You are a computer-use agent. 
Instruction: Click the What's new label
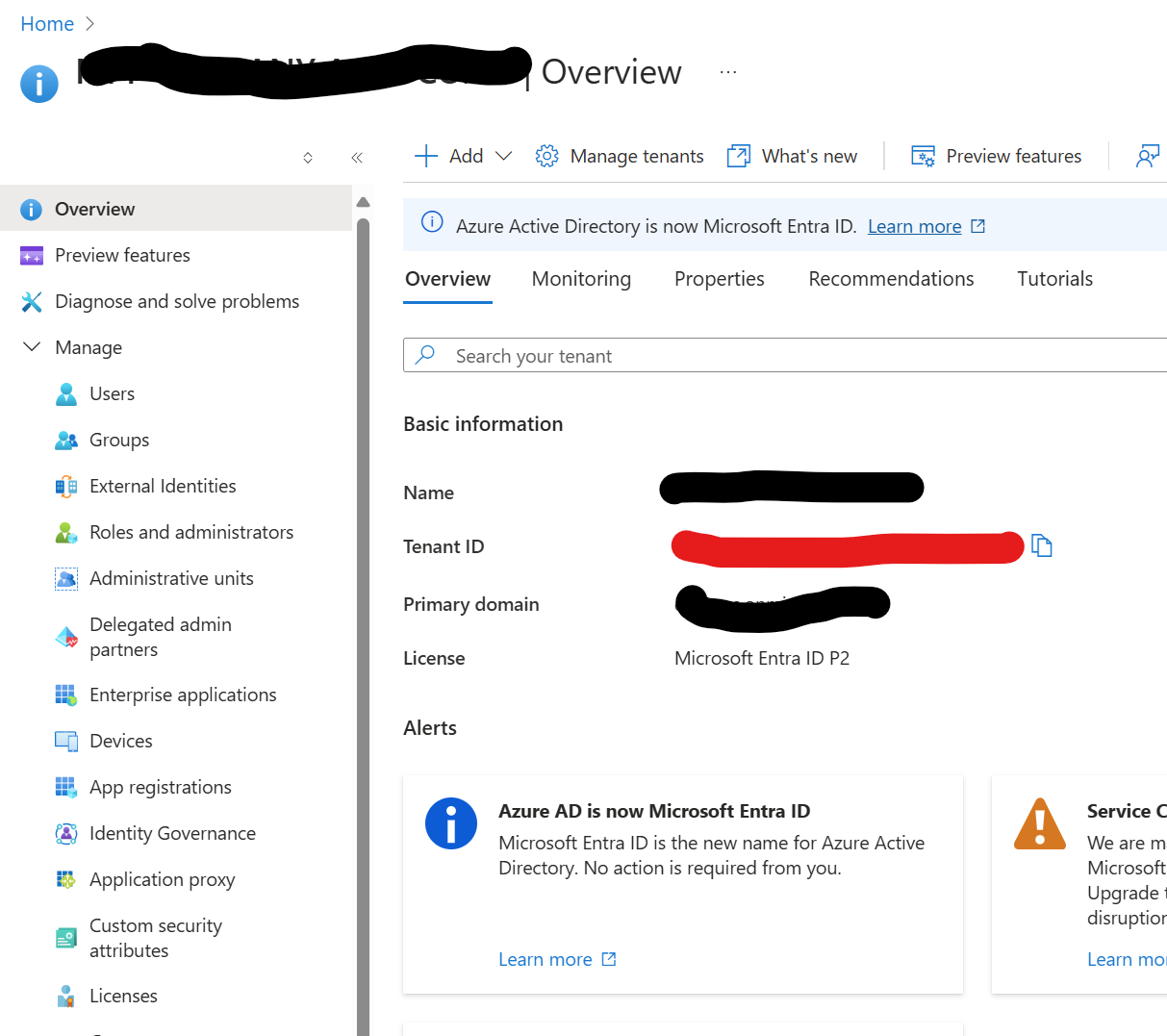(x=809, y=156)
